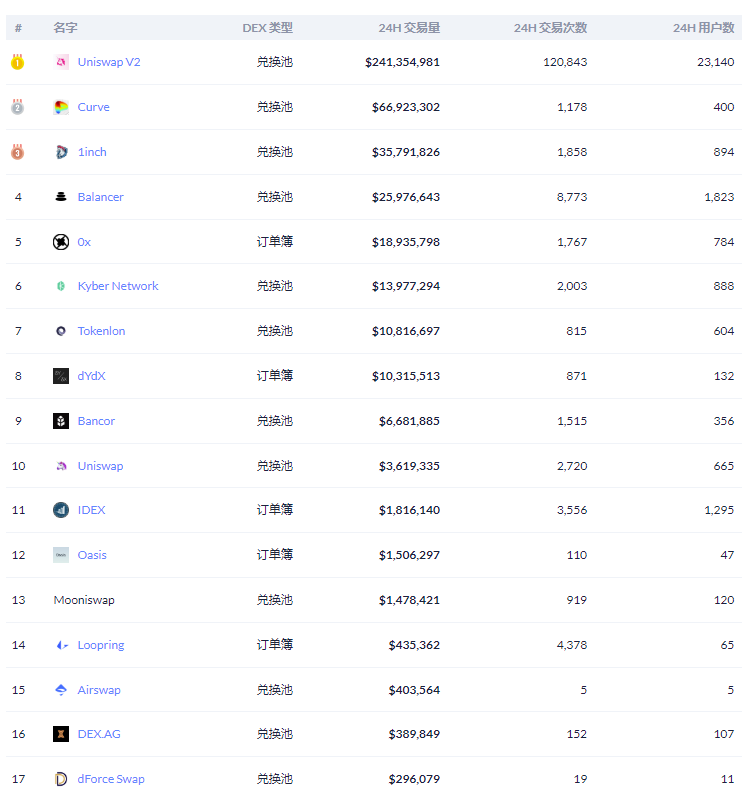This screenshot has width=752, height=793.
Task: Click the DEX 类型 column header
Action: (268, 28)
